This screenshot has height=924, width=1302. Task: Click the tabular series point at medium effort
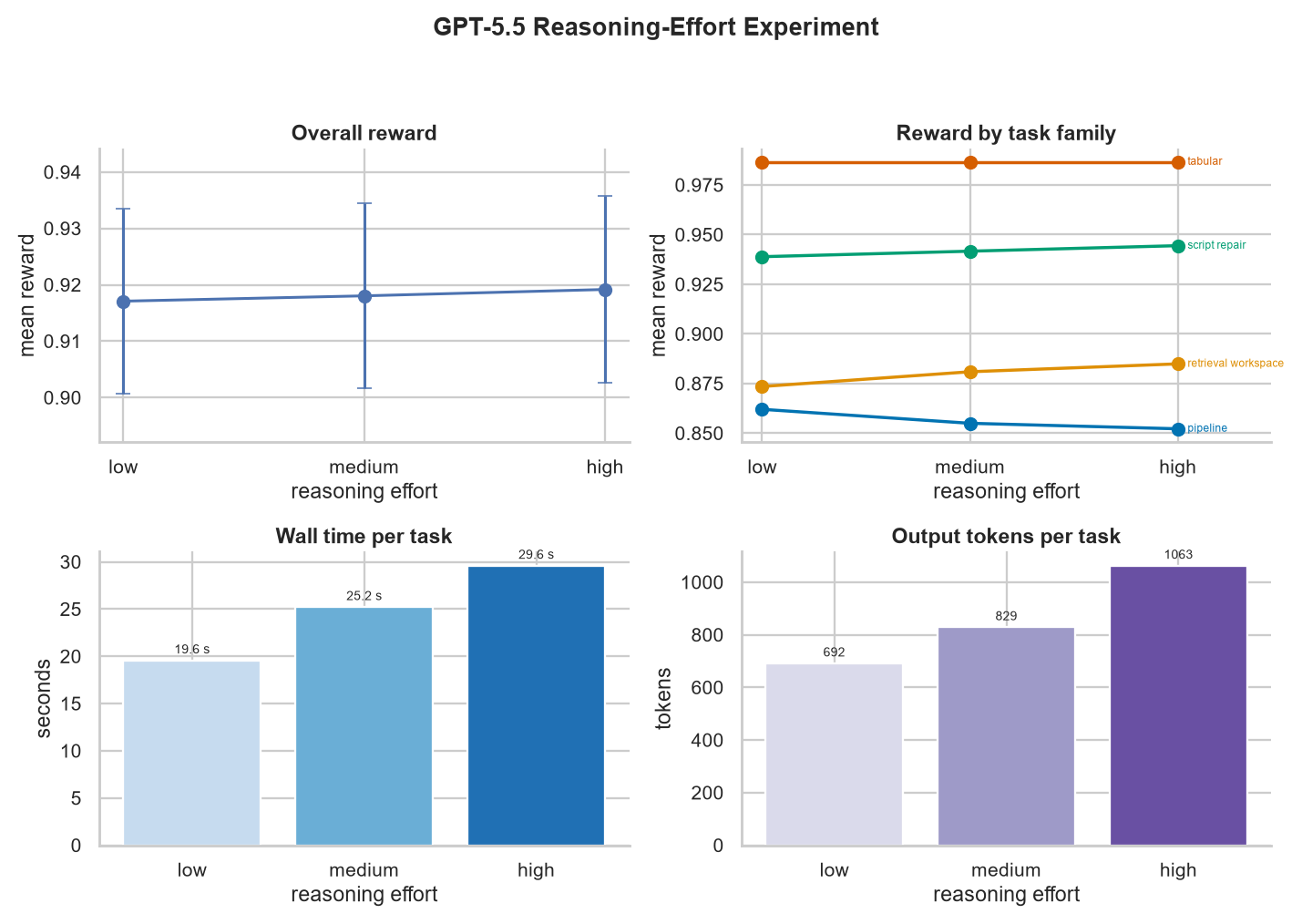[x=970, y=162]
